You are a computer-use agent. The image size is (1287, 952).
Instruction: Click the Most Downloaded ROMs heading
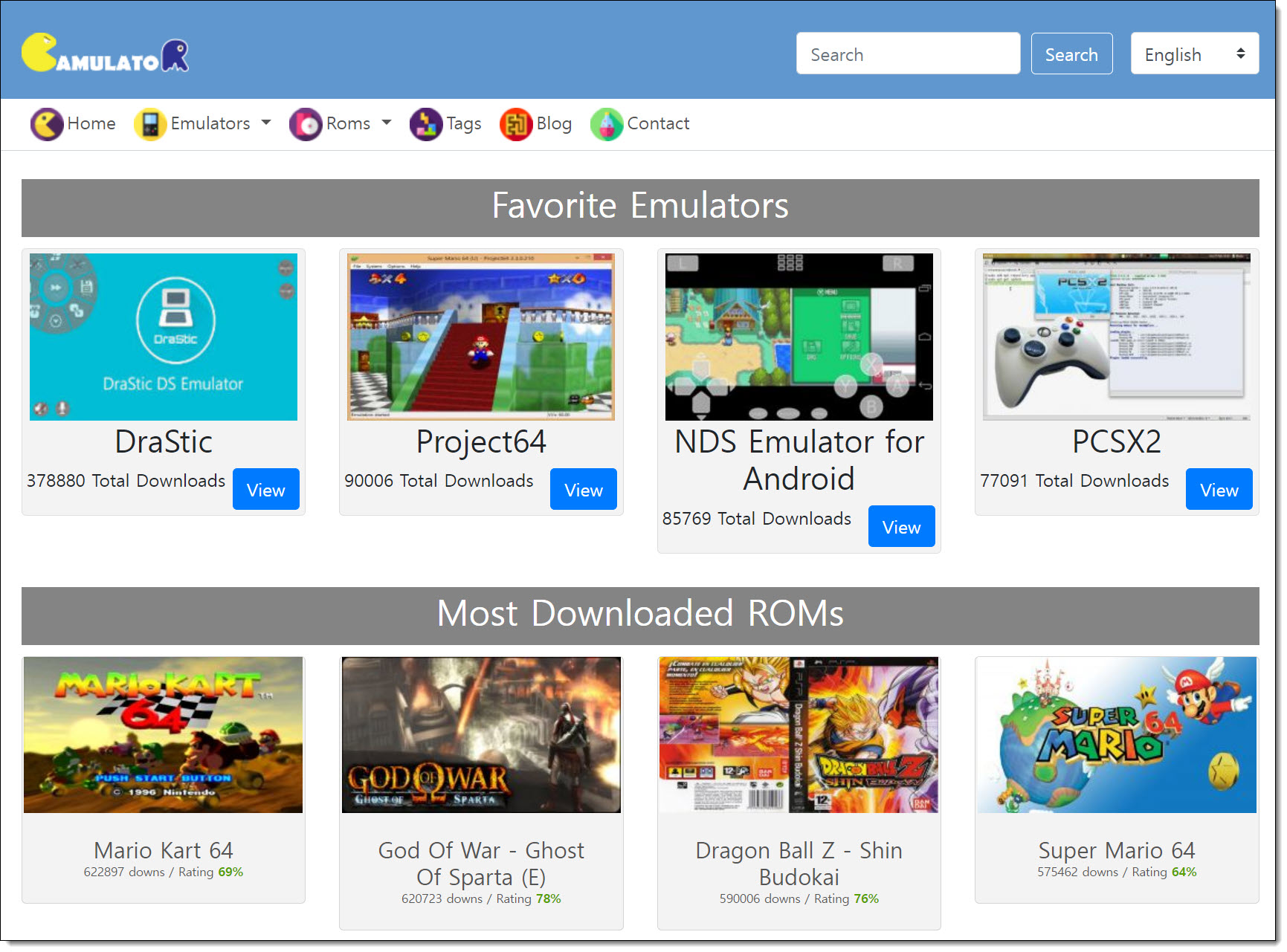[640, 614]
